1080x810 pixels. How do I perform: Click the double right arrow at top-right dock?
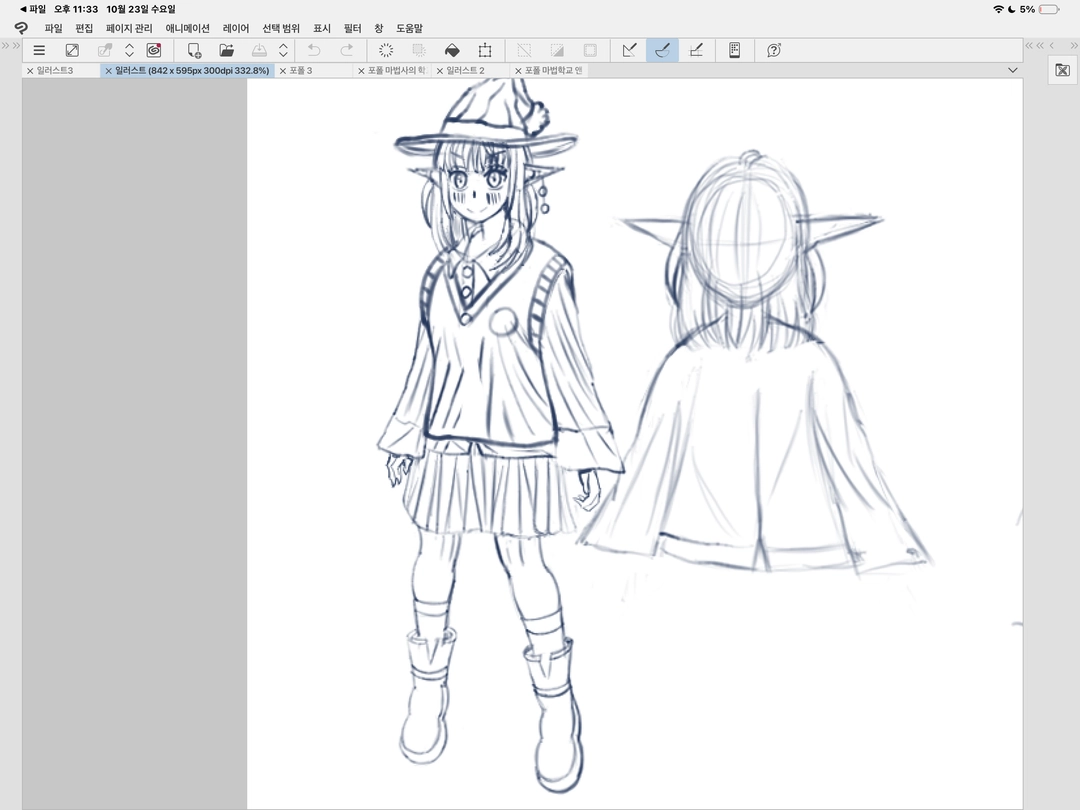1074,45
